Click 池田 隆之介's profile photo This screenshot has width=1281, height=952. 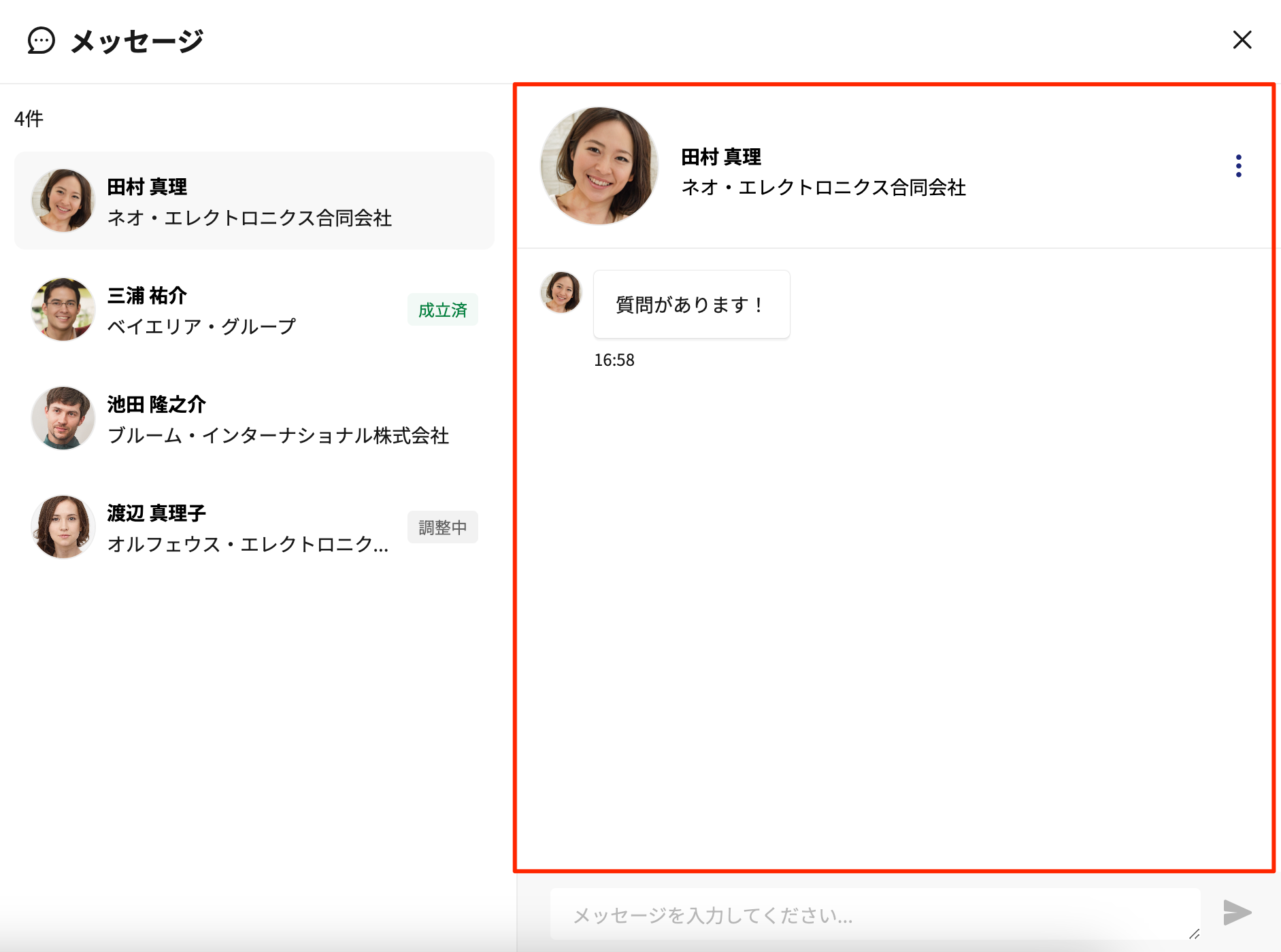pyautogui.click(x=63, y=418)
